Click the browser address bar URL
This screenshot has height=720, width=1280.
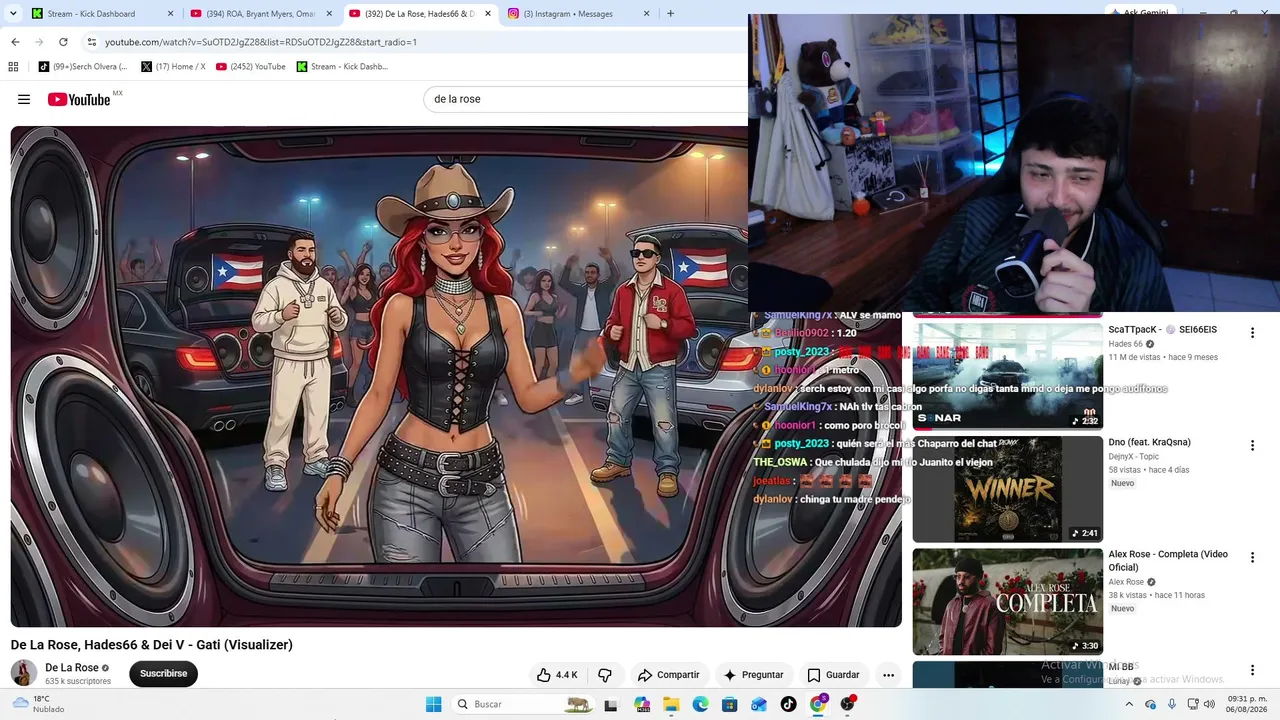tap(261, 42)
